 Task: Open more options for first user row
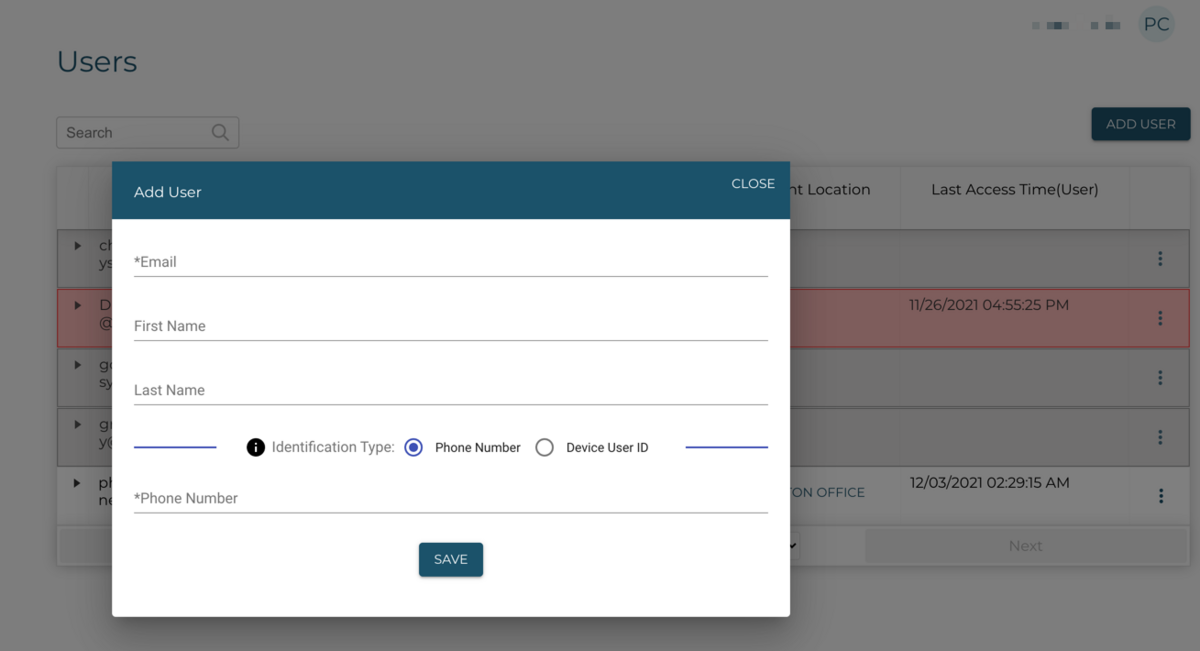pyautogui.click(x=1160, y=259)
